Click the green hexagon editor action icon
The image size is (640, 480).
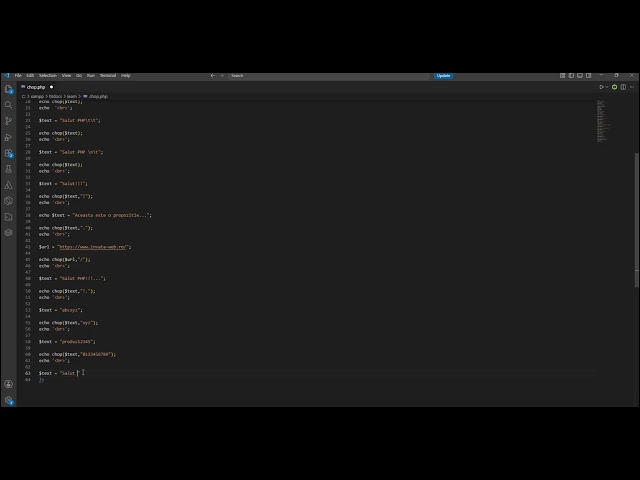pyautogui.click(x=614, y=87)
